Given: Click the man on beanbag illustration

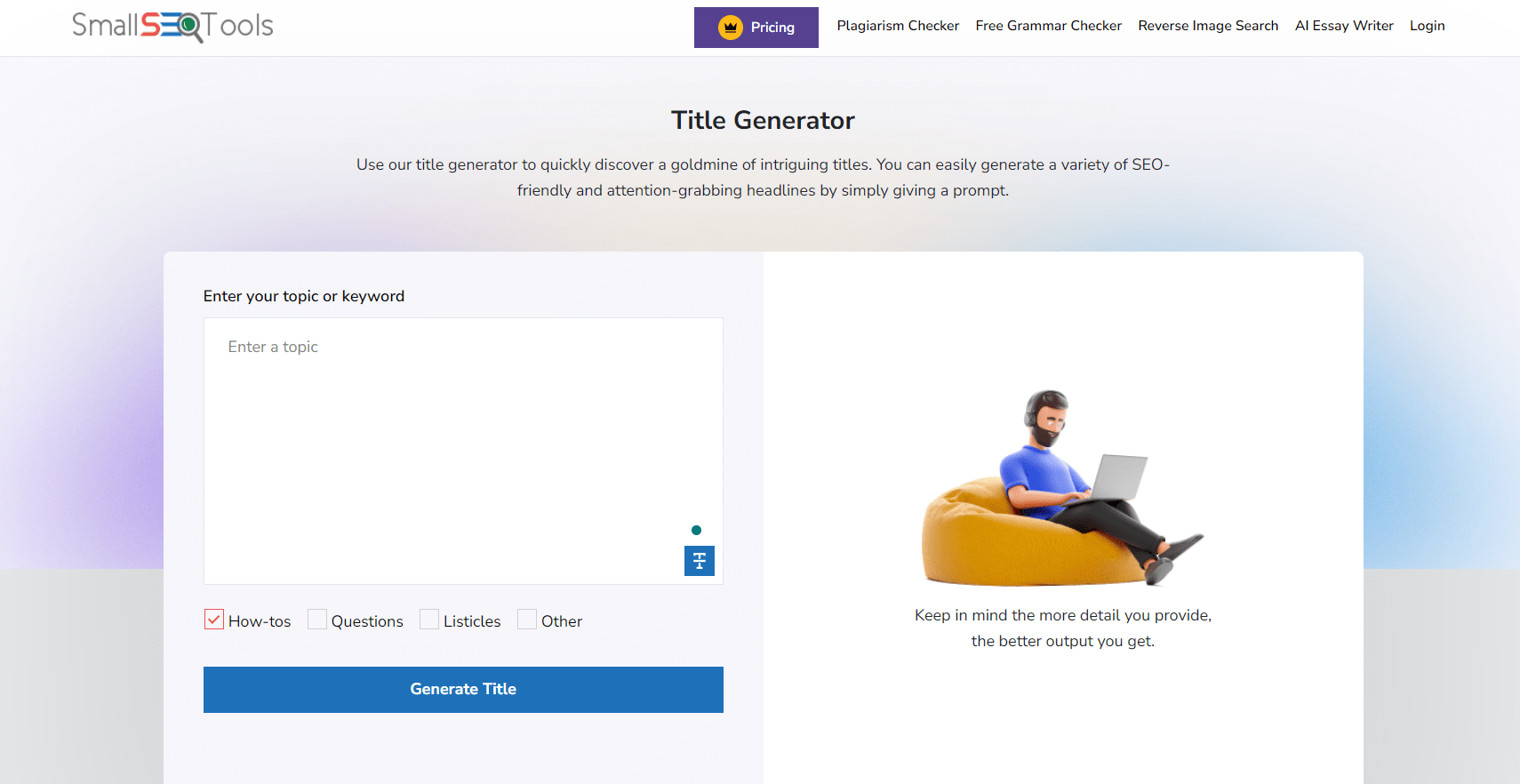Looking at the screenshot, I should [x=1062, y=489].
